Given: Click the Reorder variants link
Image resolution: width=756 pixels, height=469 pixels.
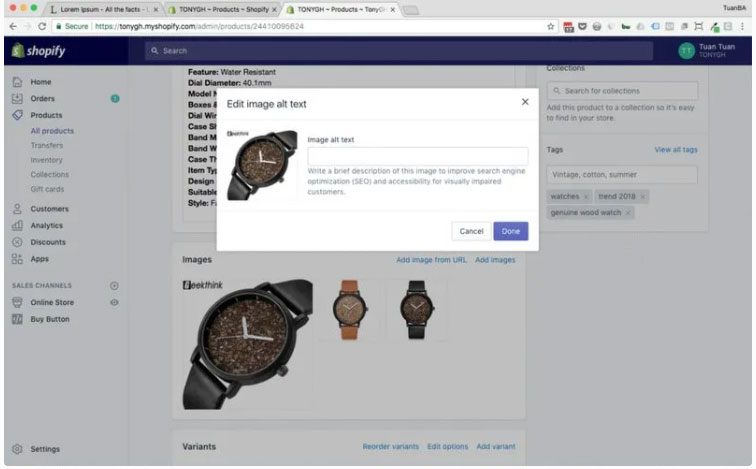Looking at the screenshot, I should 391,447.
